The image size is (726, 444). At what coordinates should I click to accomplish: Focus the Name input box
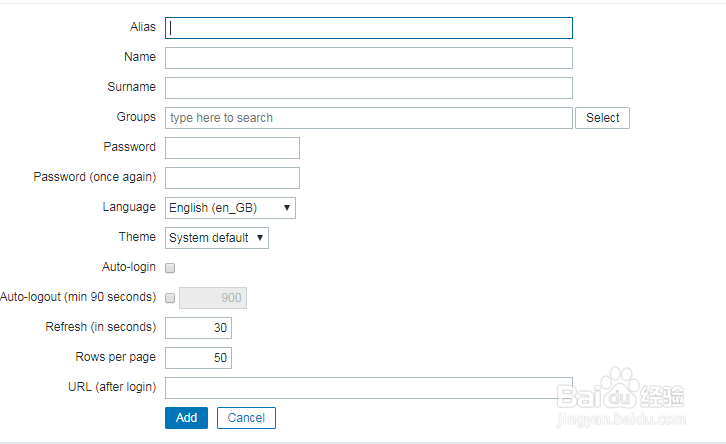pos(368,58)
